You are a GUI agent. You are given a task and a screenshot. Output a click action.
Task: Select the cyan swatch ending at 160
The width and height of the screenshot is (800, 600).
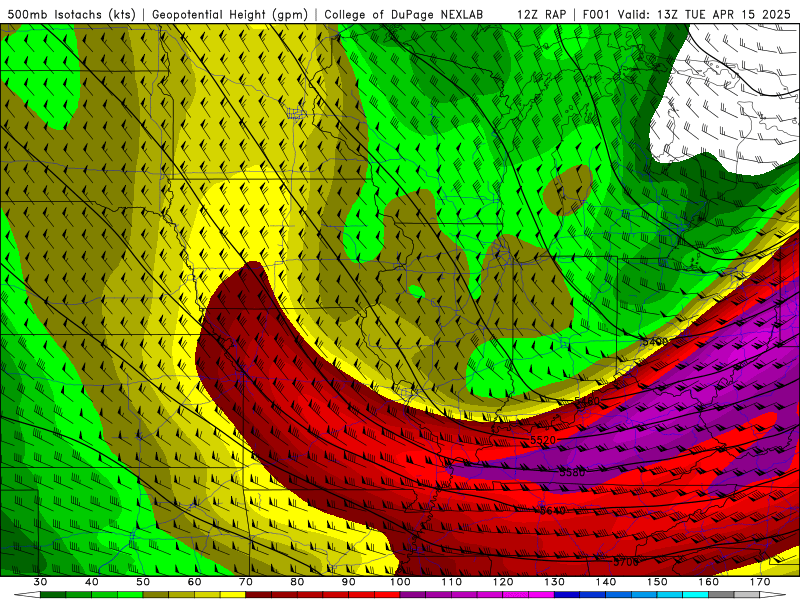coord(696,595)
